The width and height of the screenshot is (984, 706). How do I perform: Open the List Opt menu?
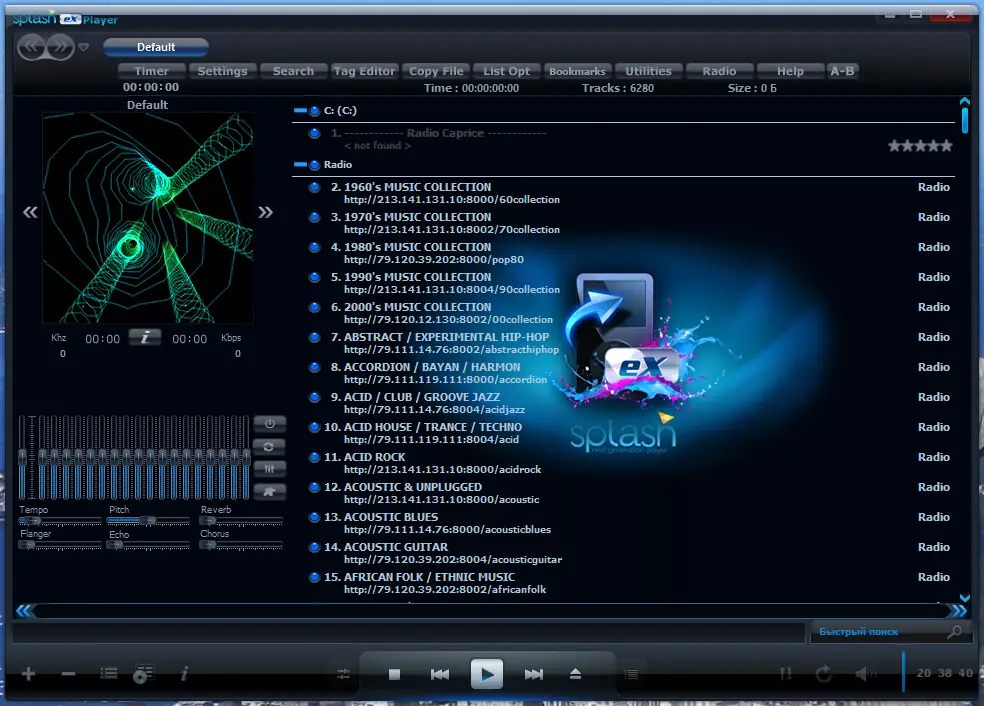[x=506, y=71]
